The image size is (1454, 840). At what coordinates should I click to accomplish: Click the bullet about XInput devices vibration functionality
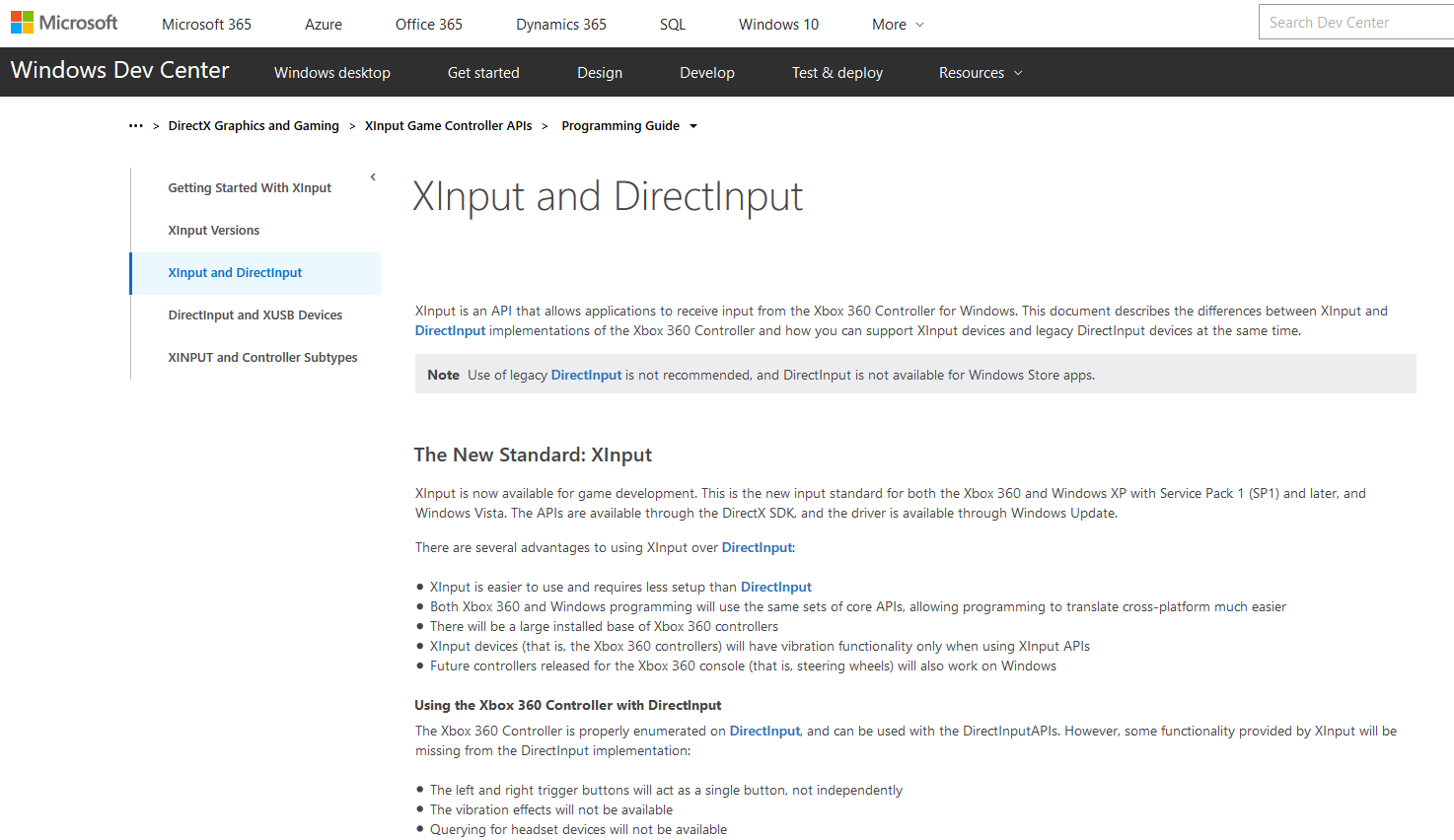[760, 647]
